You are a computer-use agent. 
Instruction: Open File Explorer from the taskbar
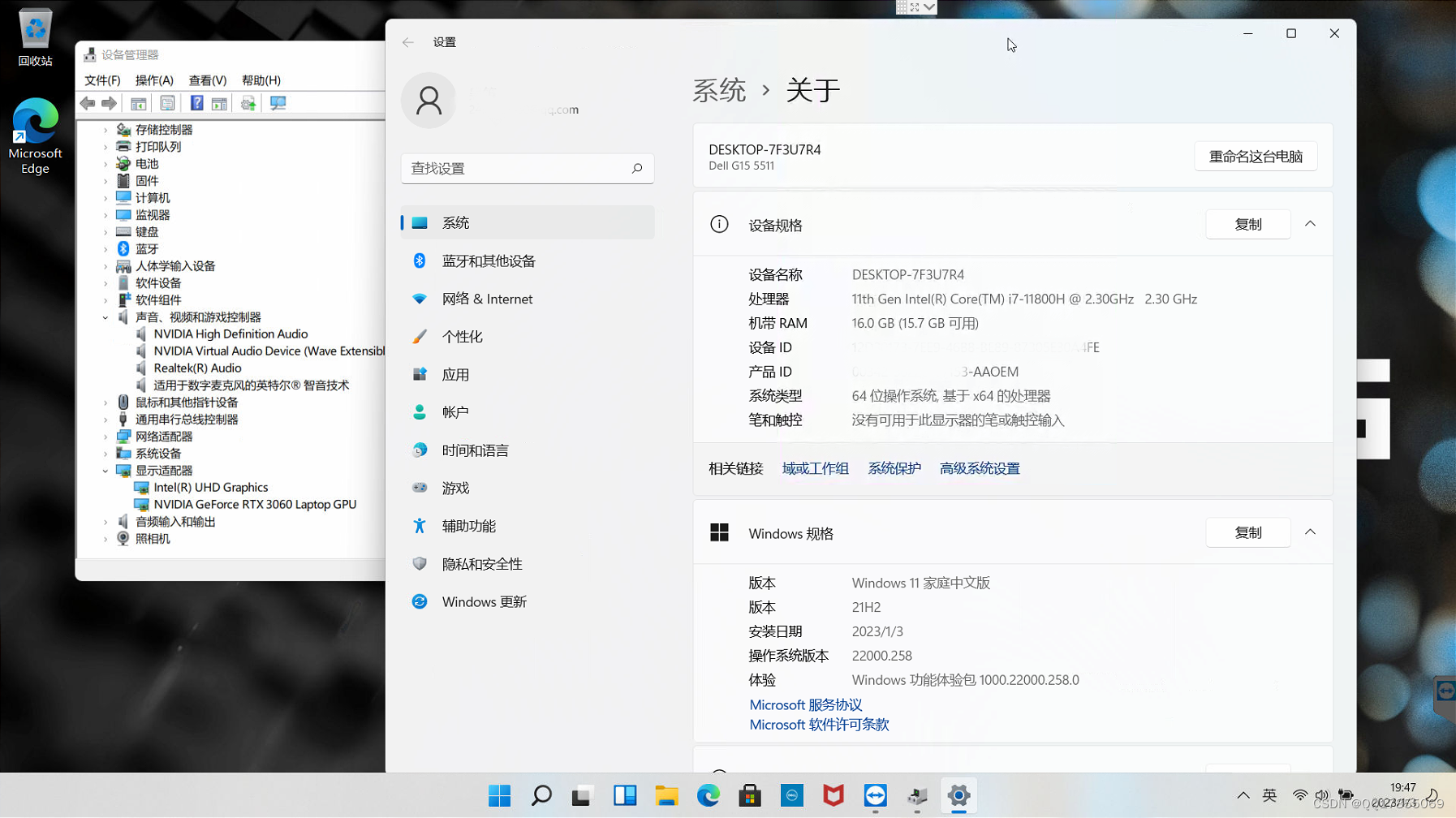click(666, 795)
